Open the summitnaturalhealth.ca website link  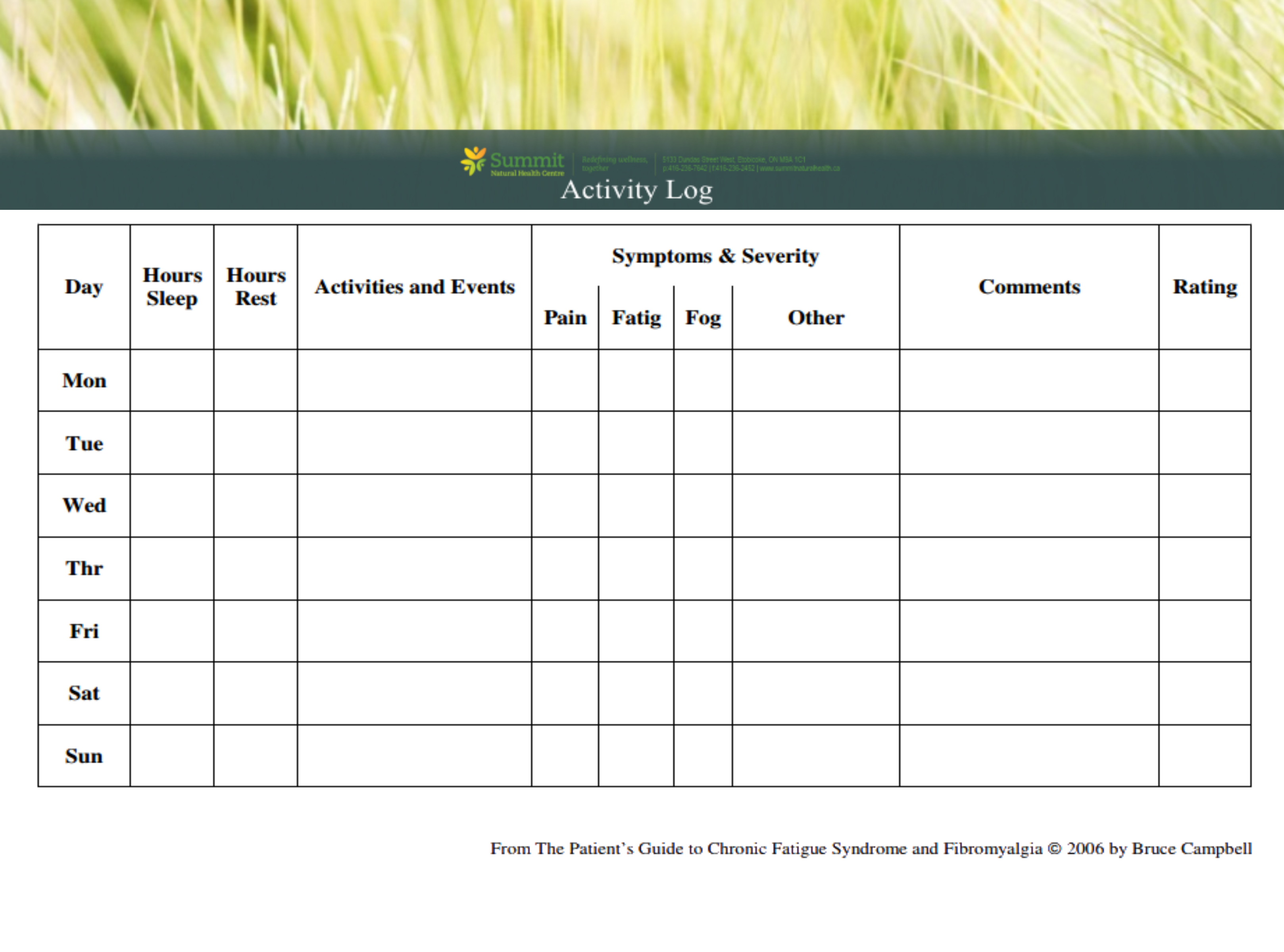800,168
